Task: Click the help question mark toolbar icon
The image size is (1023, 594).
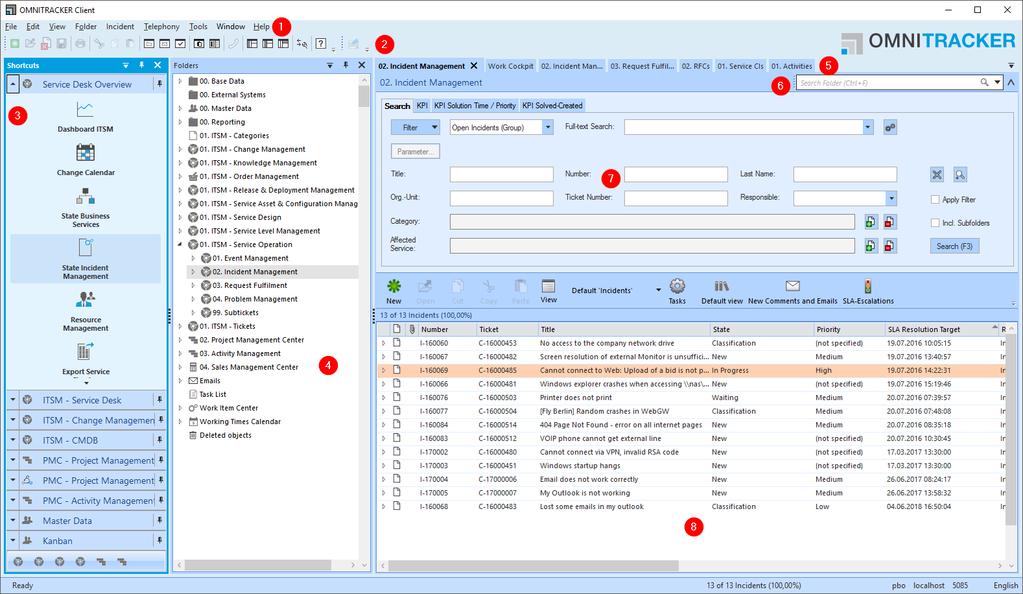Action: [321, 44]
